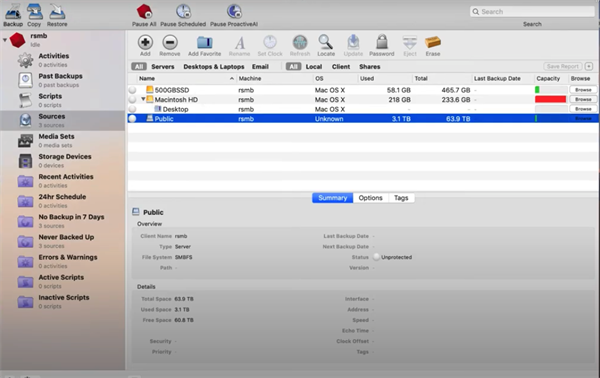Click the Pause Scheduled icon
The height and width of the screenshot is (378, 600).
click(x=183, y=12)
